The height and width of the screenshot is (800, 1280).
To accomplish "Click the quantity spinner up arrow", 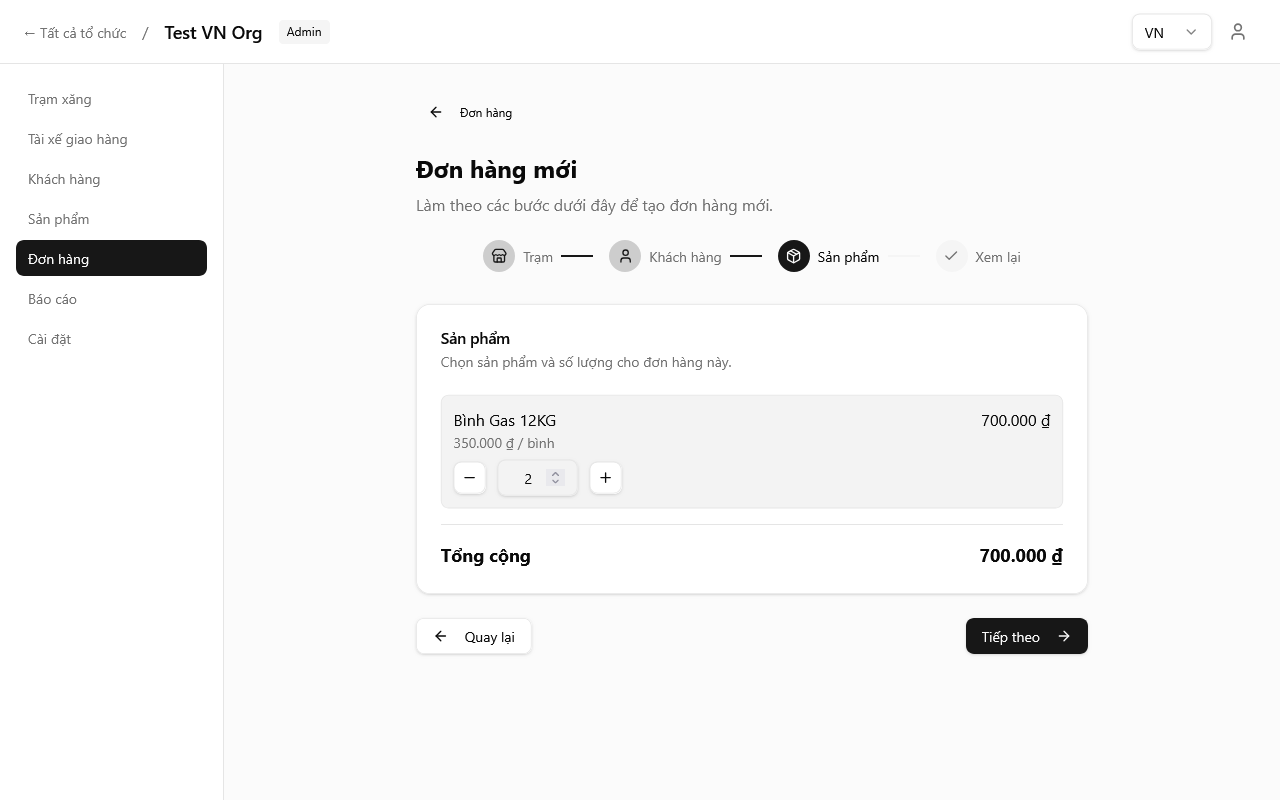I will [556, 473].
